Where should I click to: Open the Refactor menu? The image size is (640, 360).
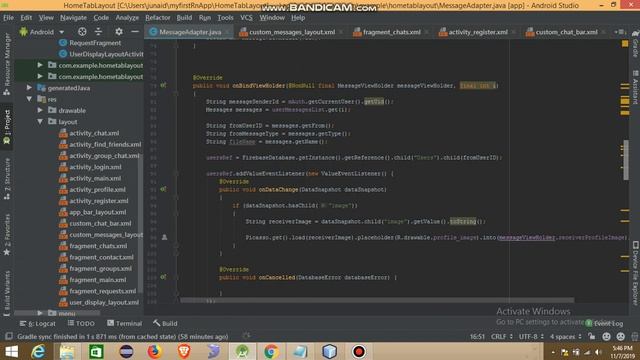point(158,18)
